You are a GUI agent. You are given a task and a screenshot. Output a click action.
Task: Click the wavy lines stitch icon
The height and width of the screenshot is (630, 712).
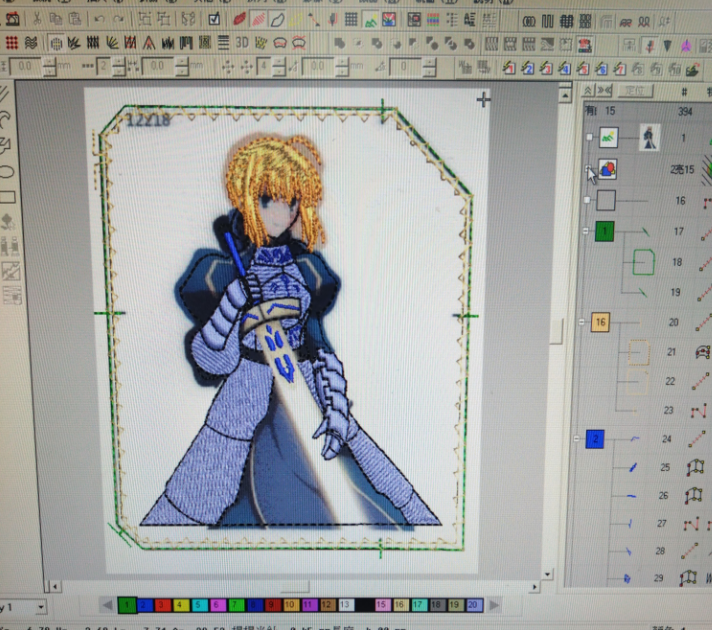point(31,43)
